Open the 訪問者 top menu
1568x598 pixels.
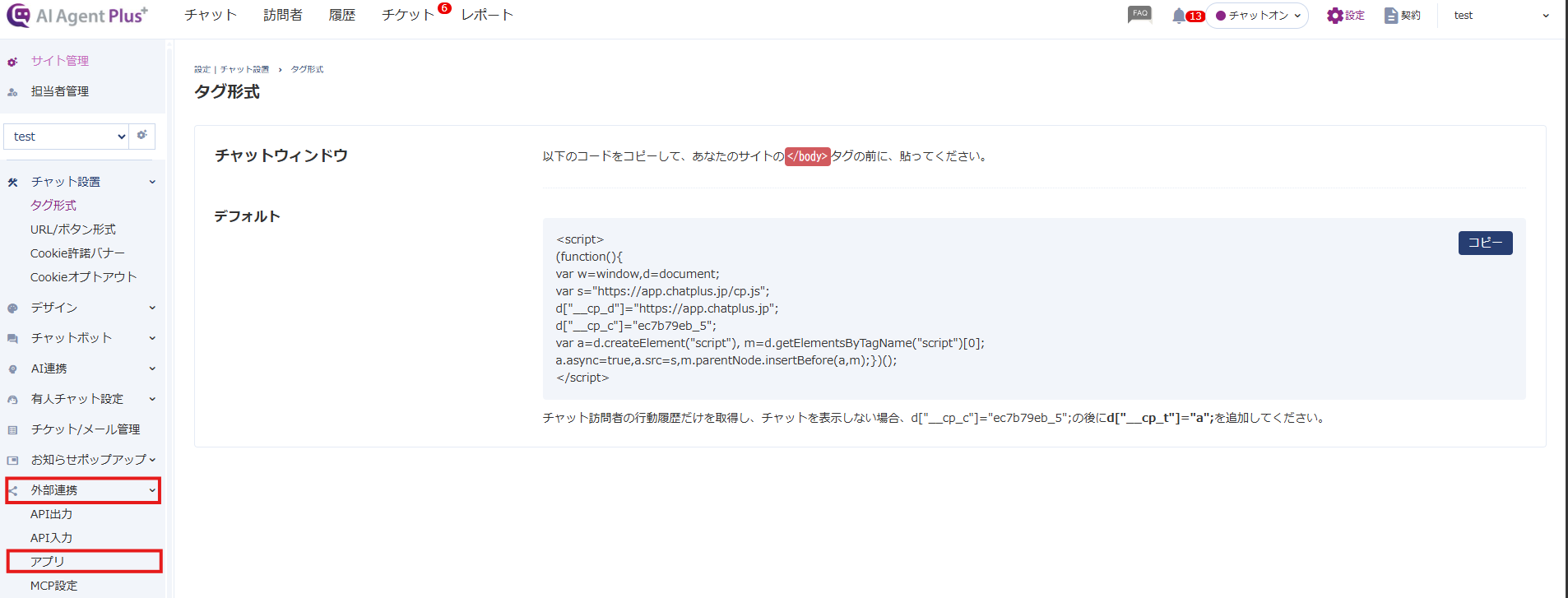[x=283, y=15]
